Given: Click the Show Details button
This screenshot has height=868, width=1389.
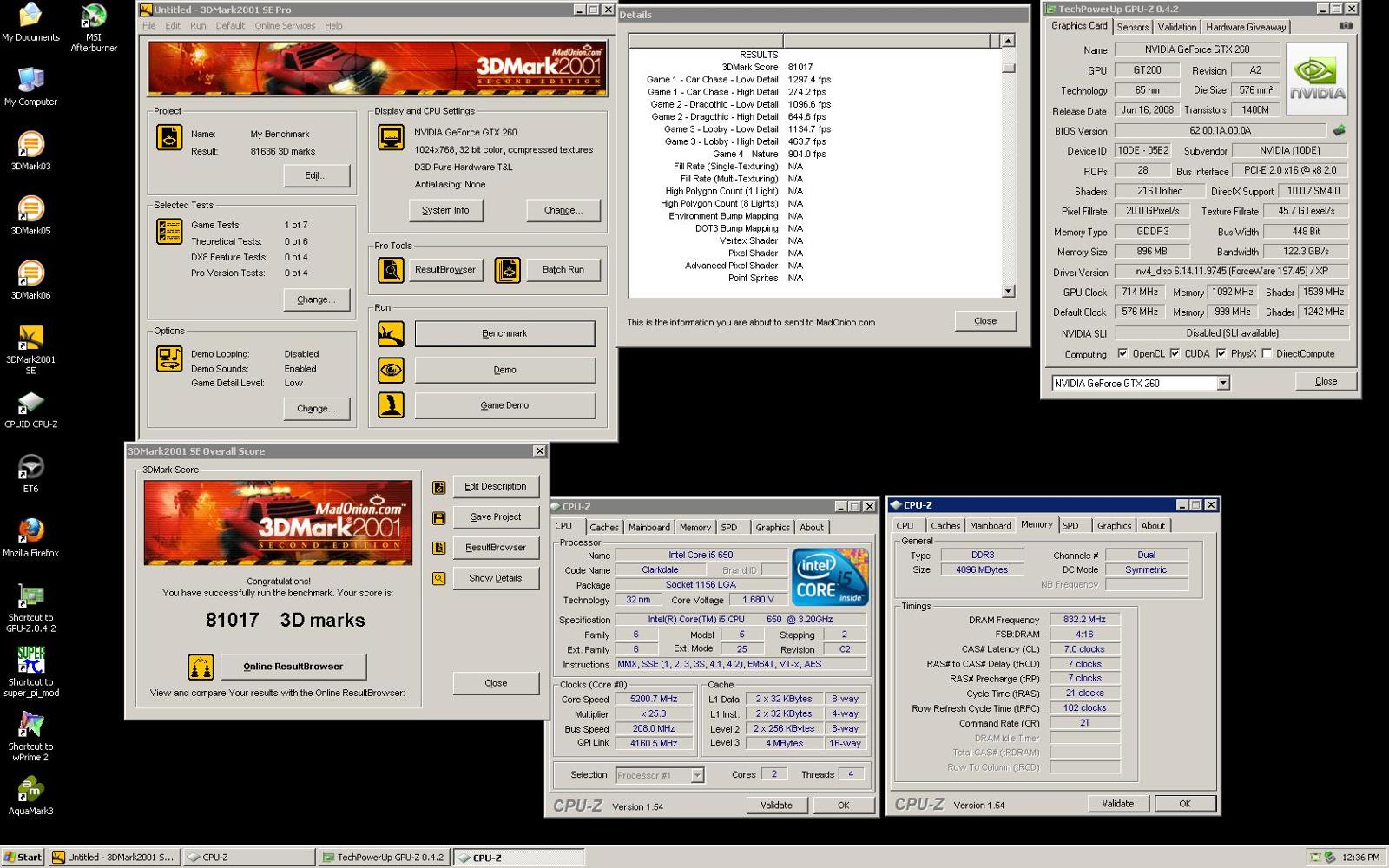Looking at the screenshot, I should click(x=496, y=578).
